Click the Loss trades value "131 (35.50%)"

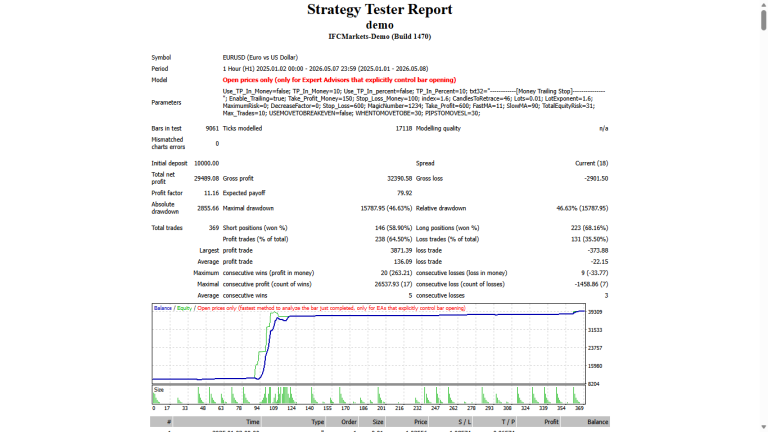(x=590, y=240)
